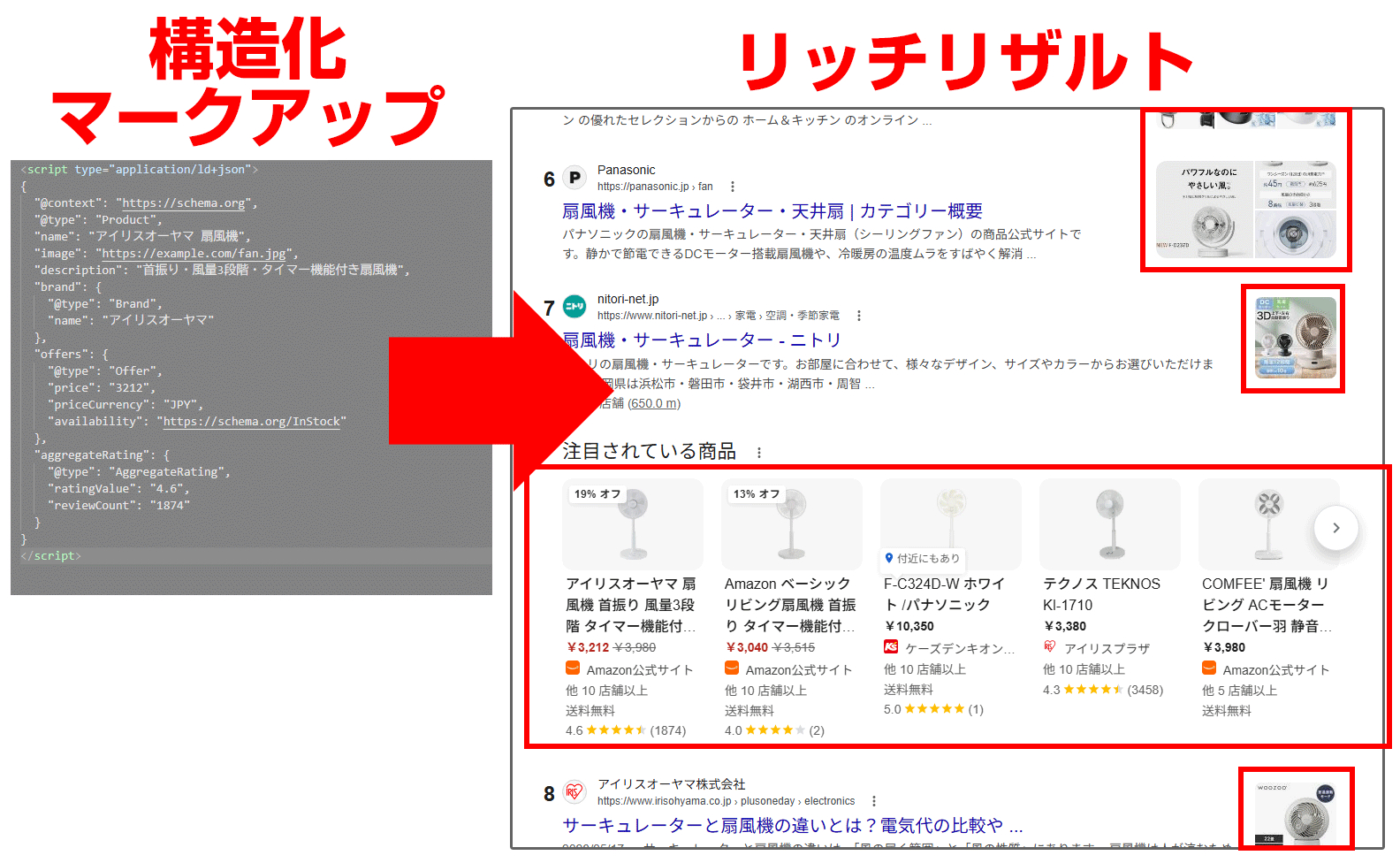The width and height of the screenshot is (1400, 863).
Task: Click "priceCurrency": "JPY" code line
Action: pyautogui.click(x=126, y=405)
